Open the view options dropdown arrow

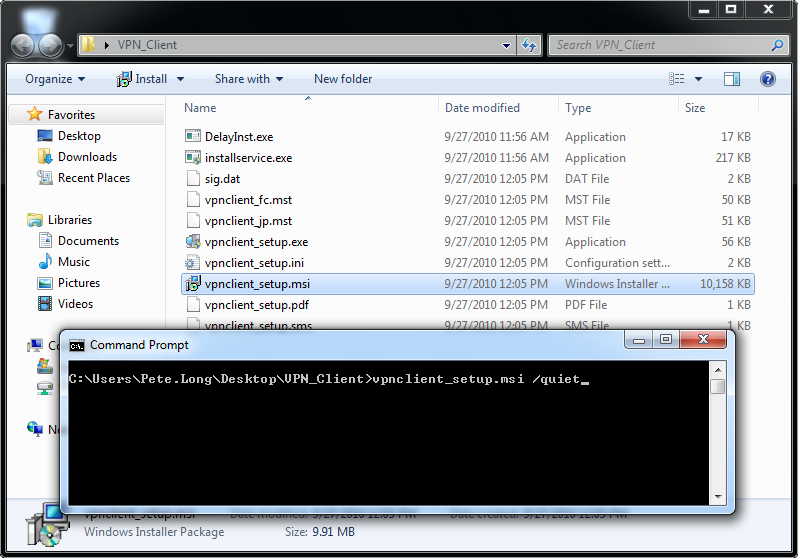(x=698, y=78)
